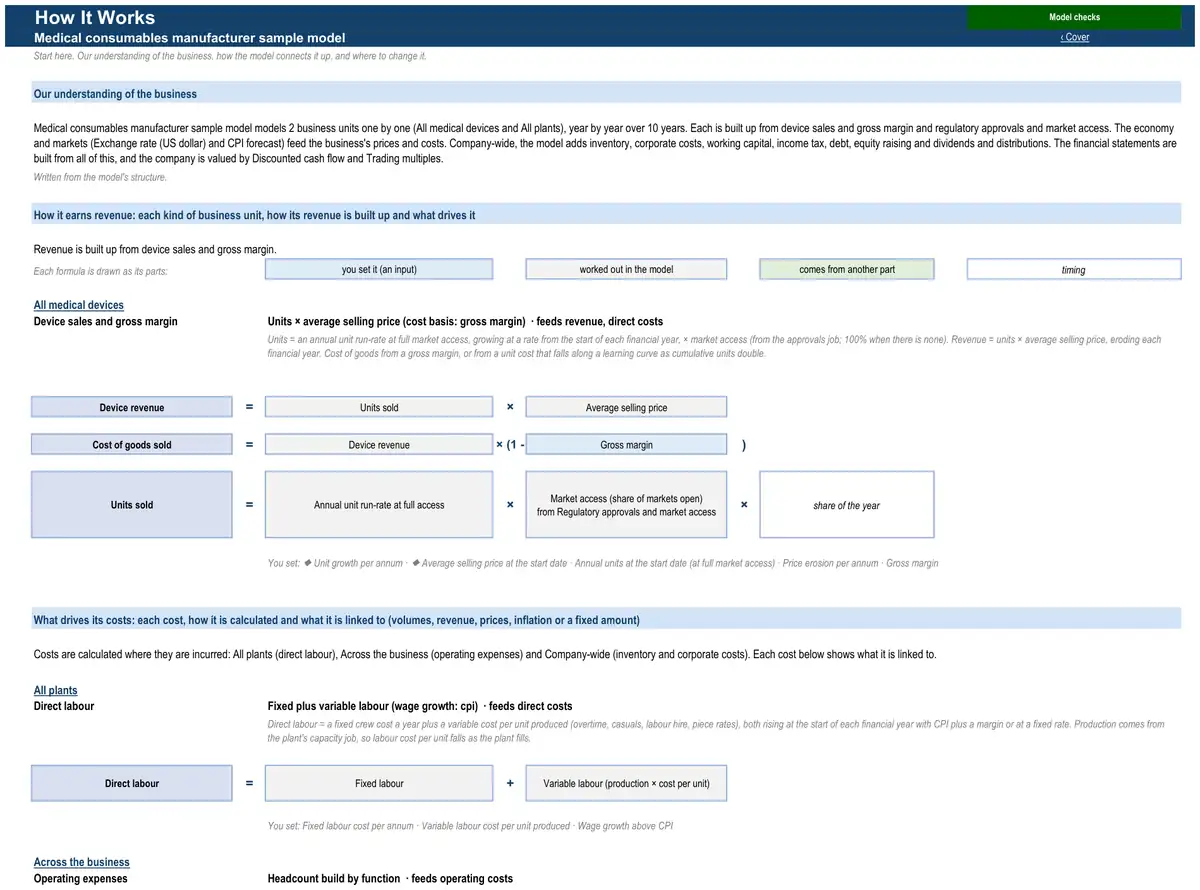Image resolution: width=1200 pixels, height=890 pixels.
Task: Click 'Costs are calculated where they are incurred' sentence
Action: (x=485, y=654)
